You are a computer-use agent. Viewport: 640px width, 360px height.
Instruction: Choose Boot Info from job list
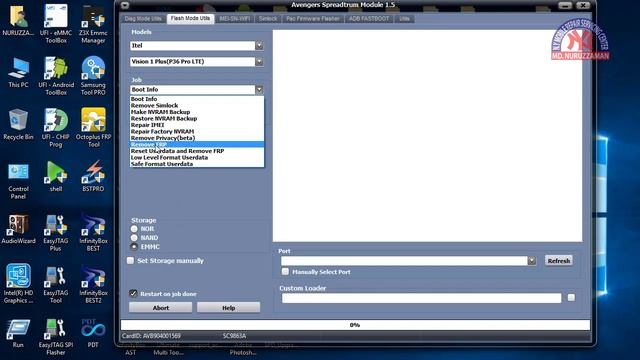[197, 99]
